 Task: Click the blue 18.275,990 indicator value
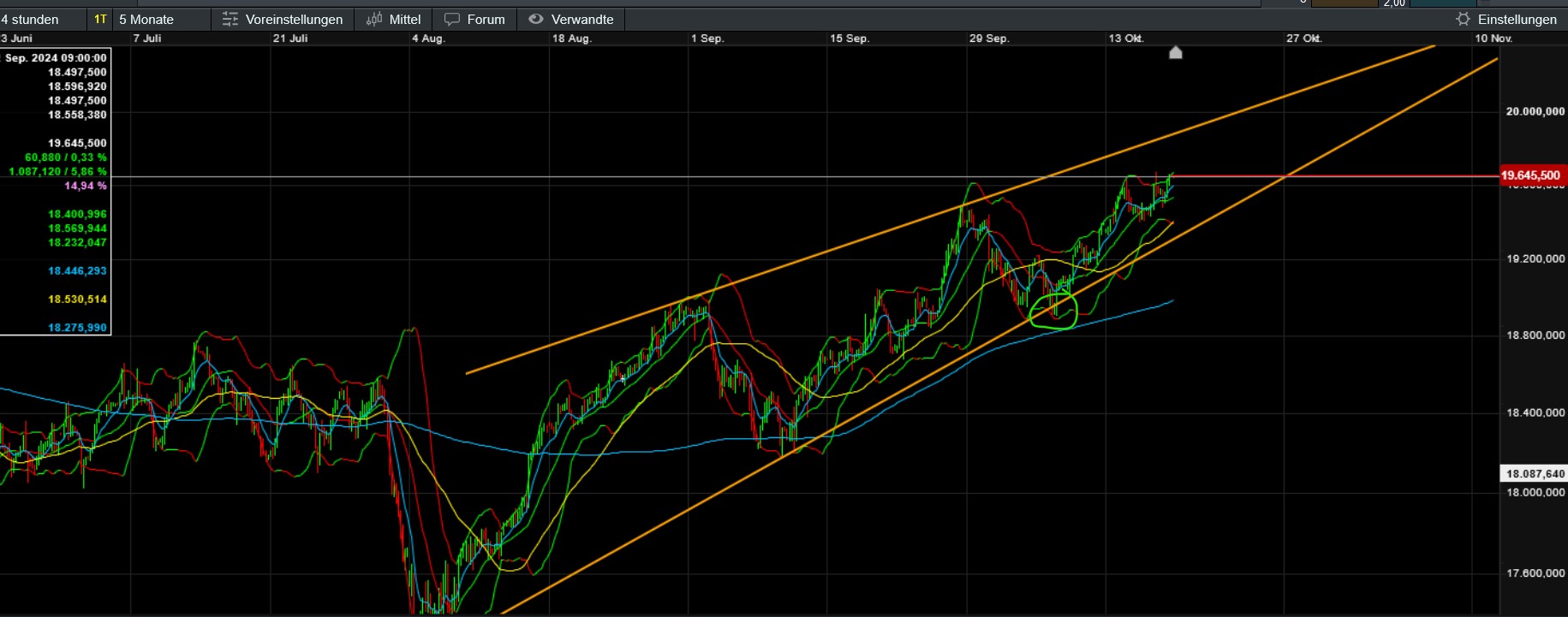[x=77, y=328]
